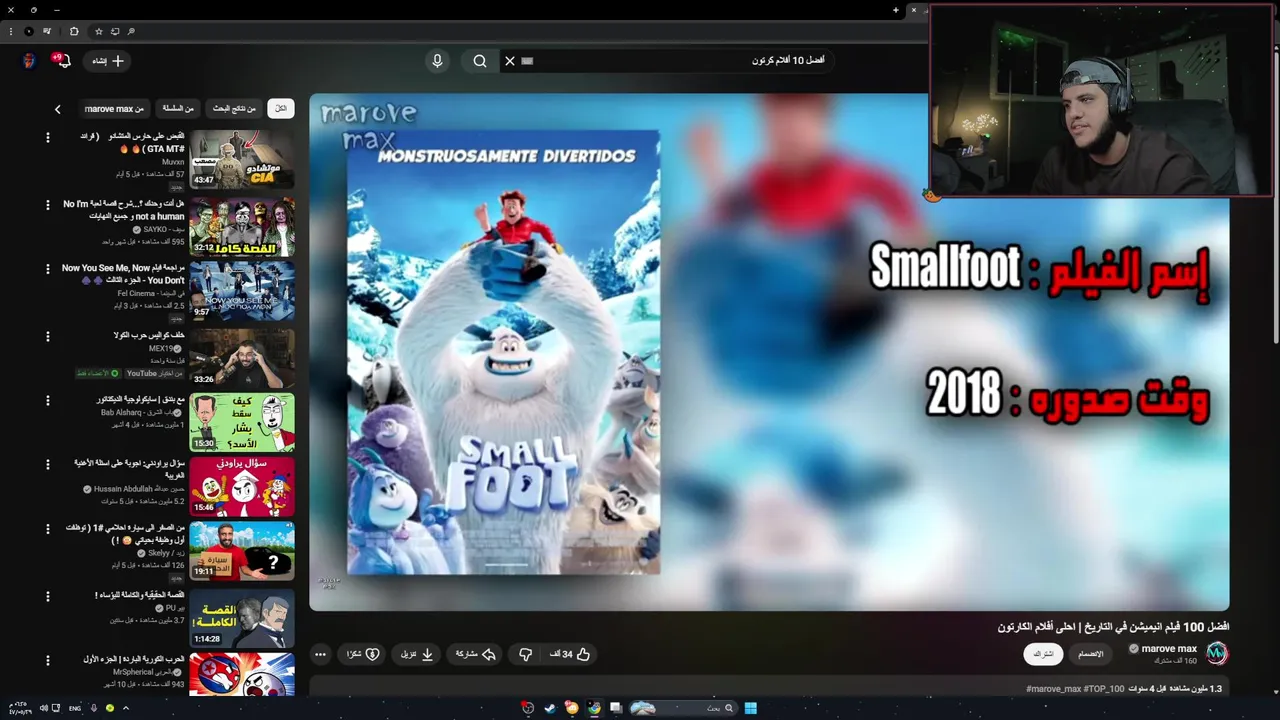Open more actions three-dot under video
This screenshot has height=720, width=1280.
(x=320, y=654)
